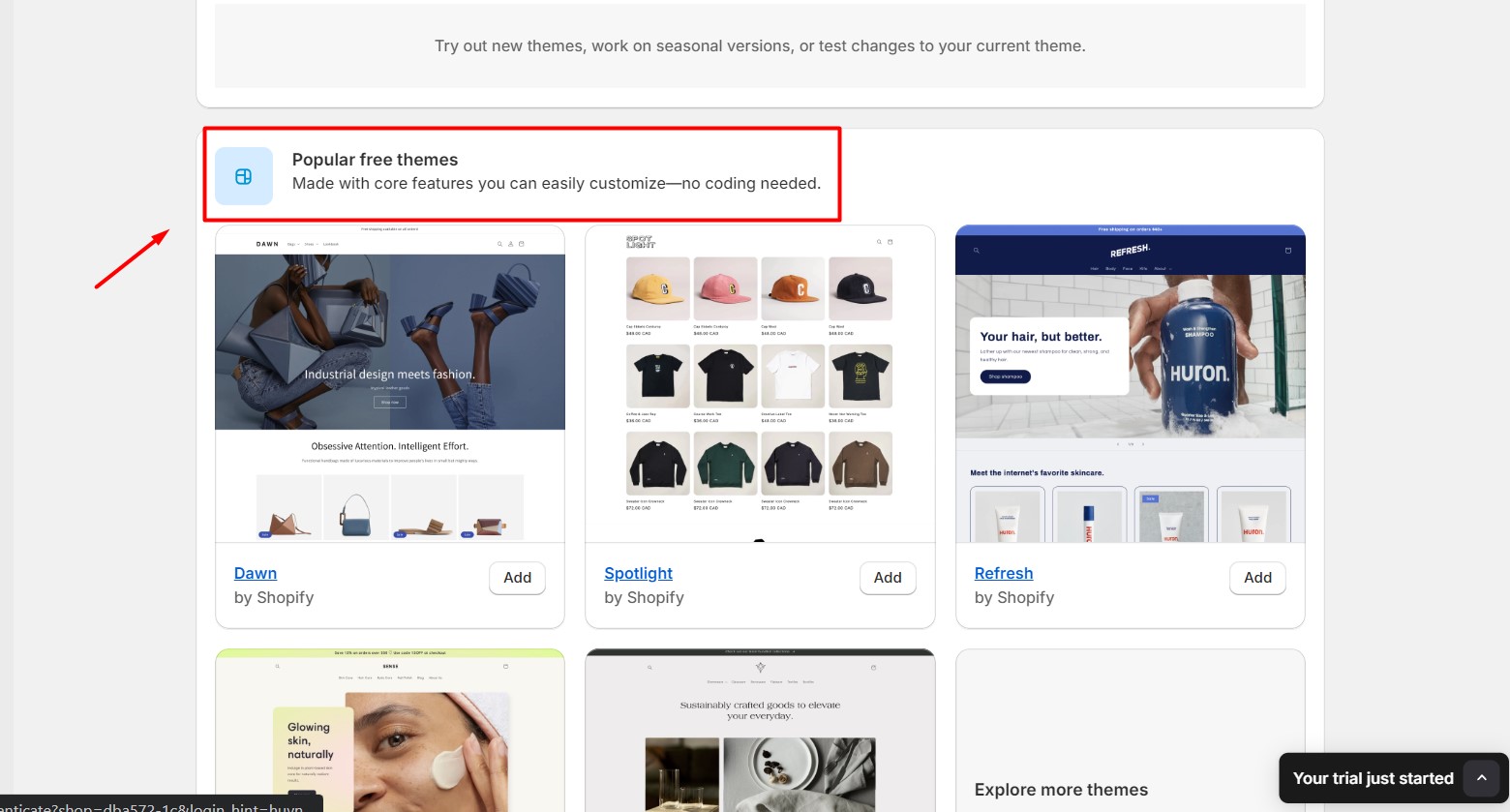Open the Explore more themes card

tap(1061, 789)
